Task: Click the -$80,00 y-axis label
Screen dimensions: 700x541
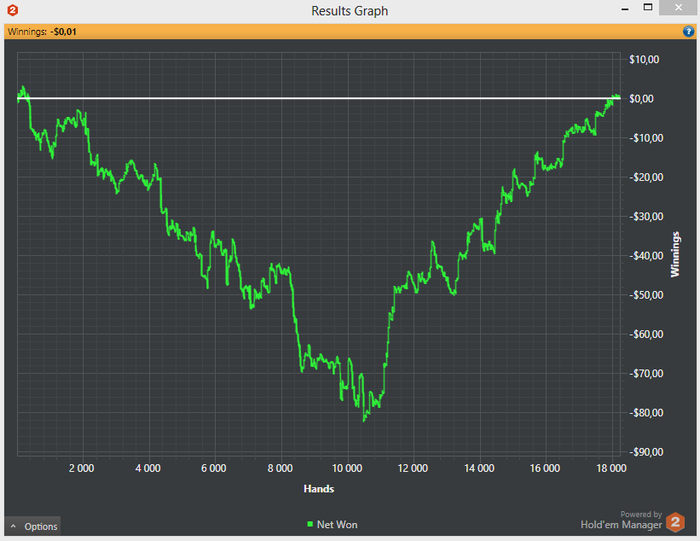Action: pyautogui.click(x=646, y=413)
